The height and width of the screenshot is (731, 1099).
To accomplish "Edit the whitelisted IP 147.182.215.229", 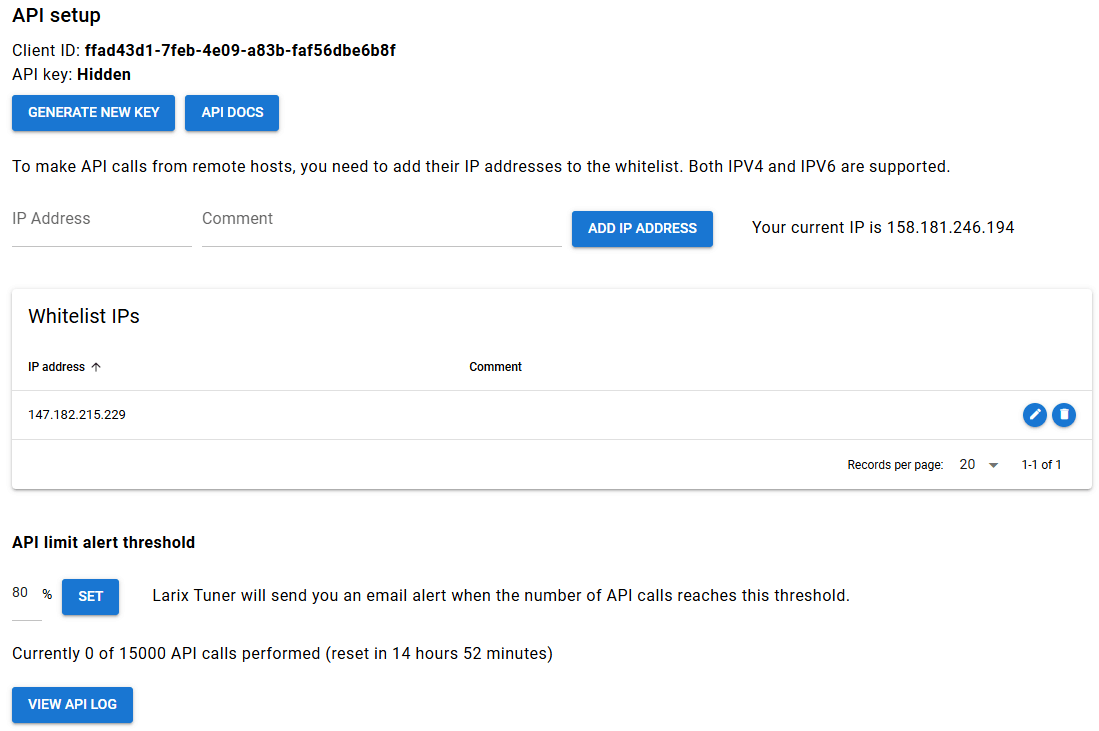I will pos(1034,414).
